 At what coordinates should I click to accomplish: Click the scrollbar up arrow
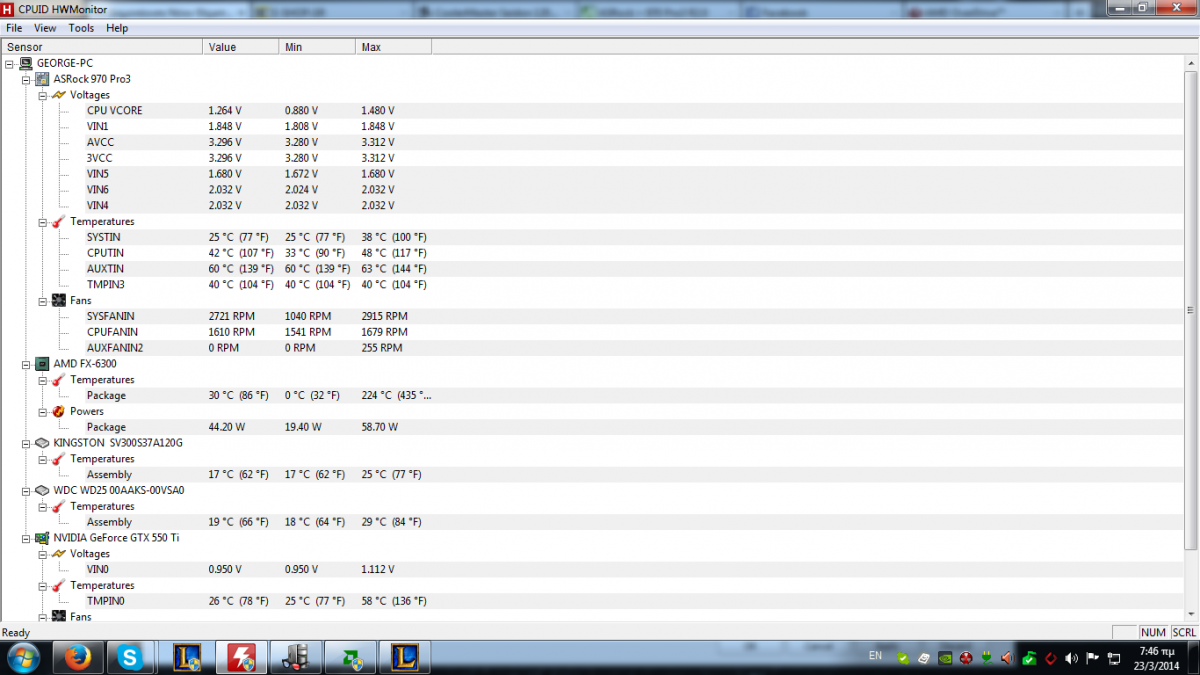[x=1191, y=64]
